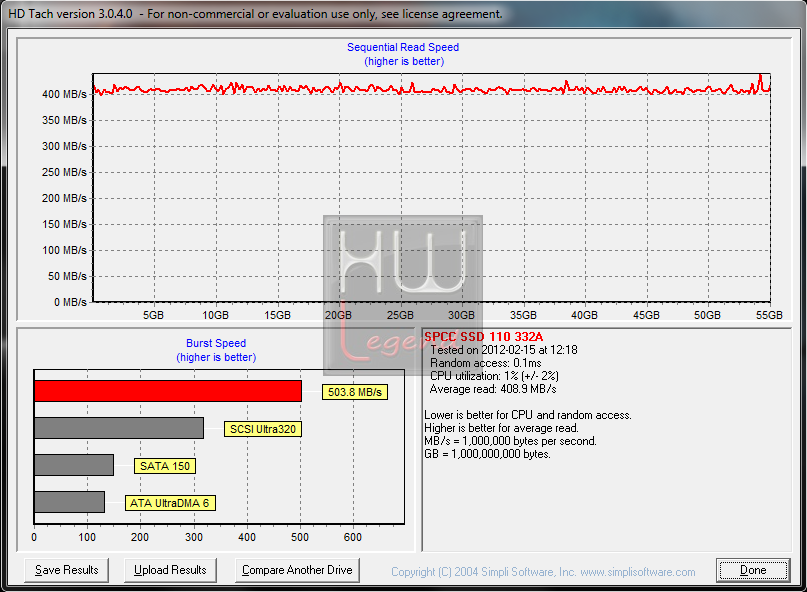Select the ATA UltraDMA 6 gray bar
The width and height of the screenshot is (807, 592).
69,502
